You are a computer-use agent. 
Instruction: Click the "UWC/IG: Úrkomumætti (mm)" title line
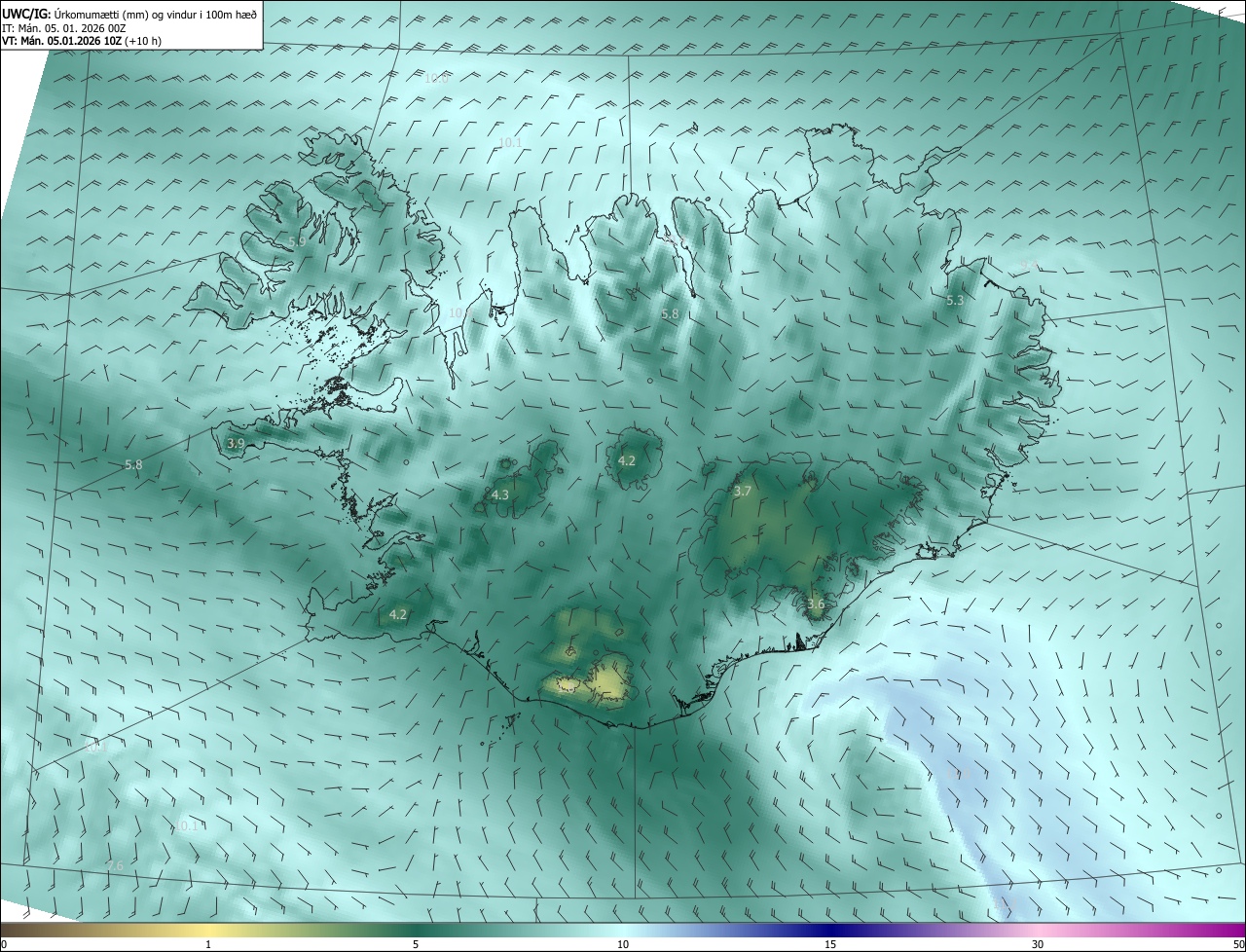[130, 14]
